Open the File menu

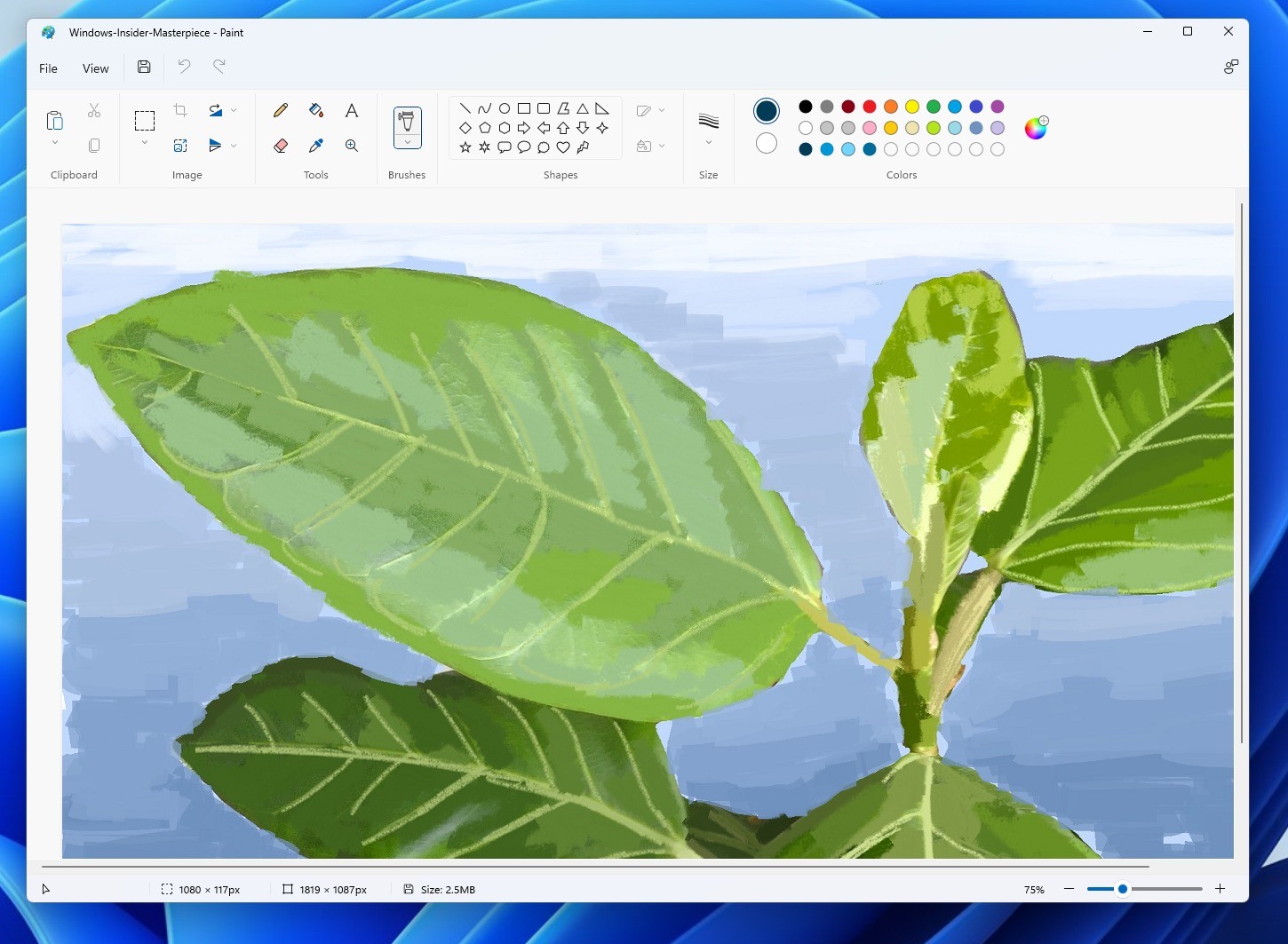[x=49, y=68]
